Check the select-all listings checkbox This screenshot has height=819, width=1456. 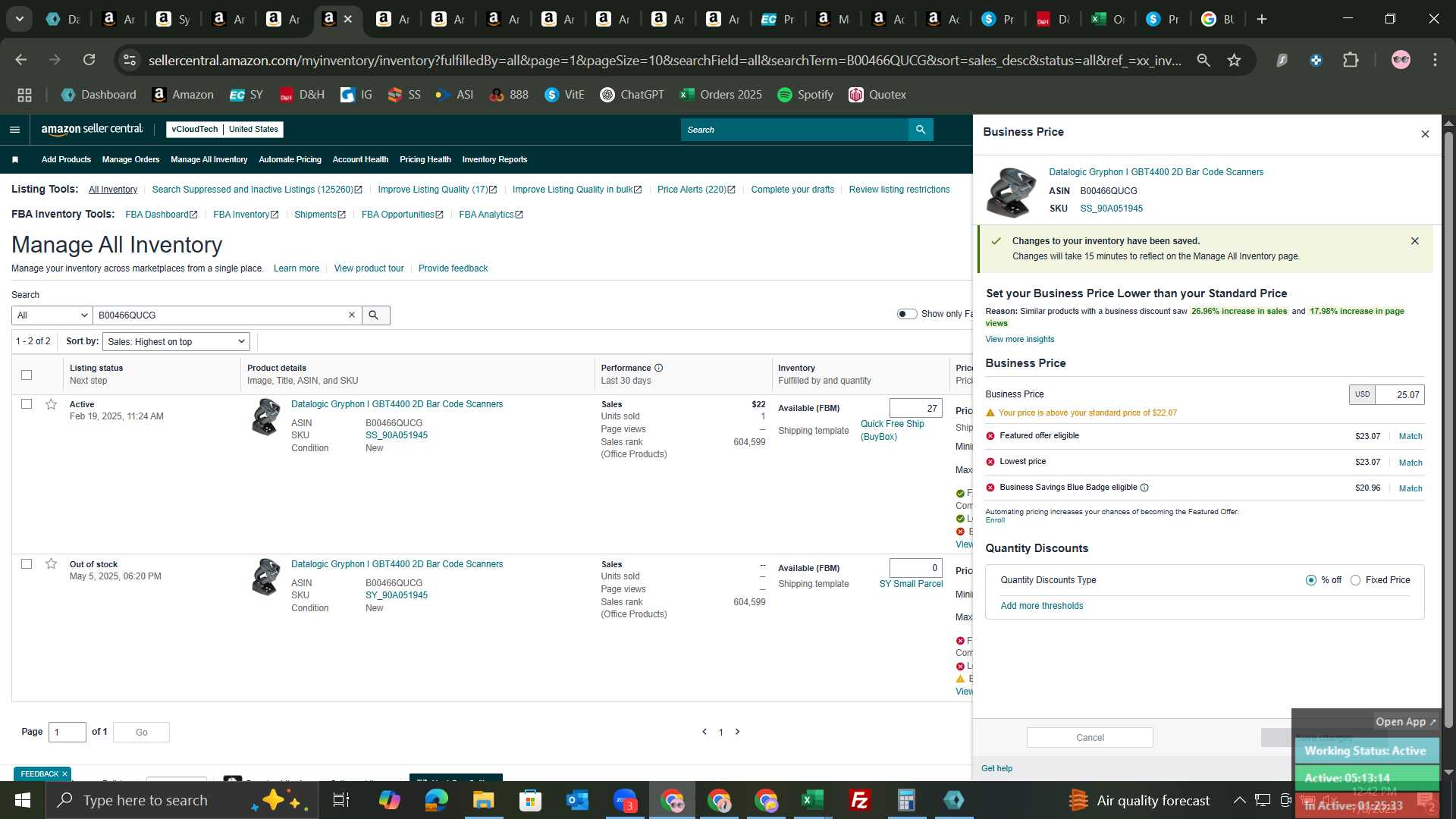tap(27, 375)
